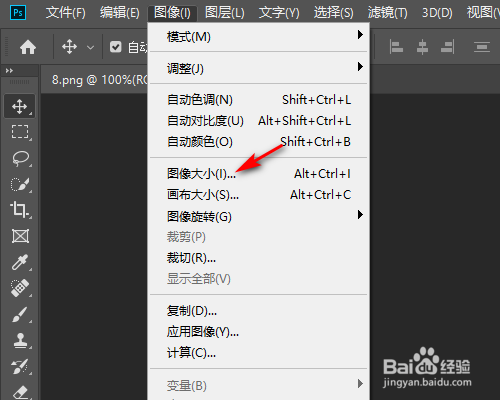This screenshot has height=400, width=500.
Task: Choose 应用图像(Y)... menu entry
Action: pyautogui.click(x=258, y=331)
